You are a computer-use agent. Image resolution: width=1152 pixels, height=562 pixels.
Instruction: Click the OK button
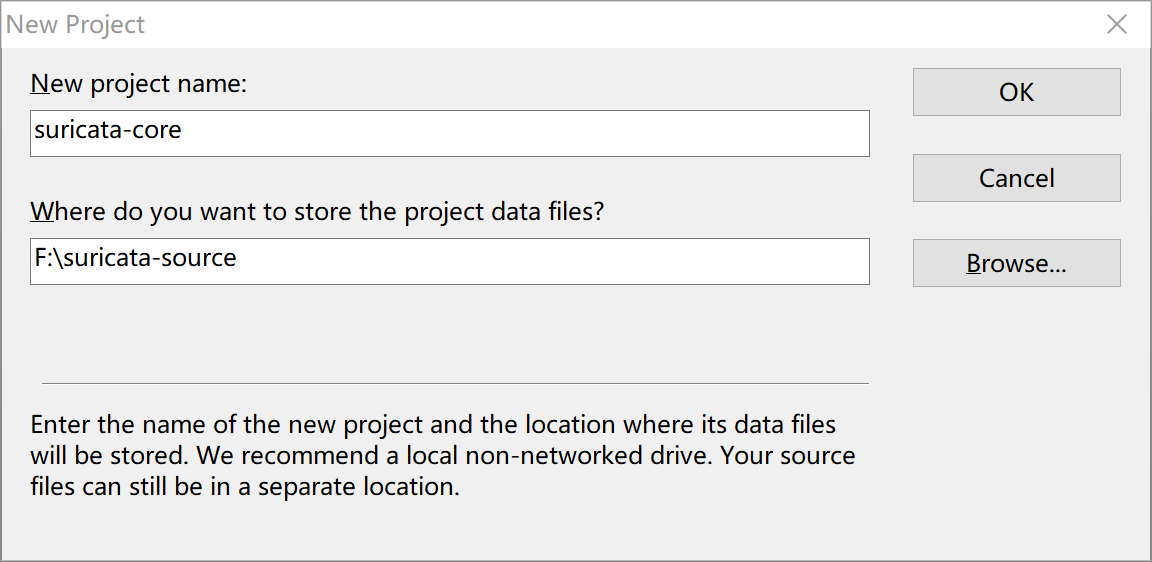pos(1016,92)
